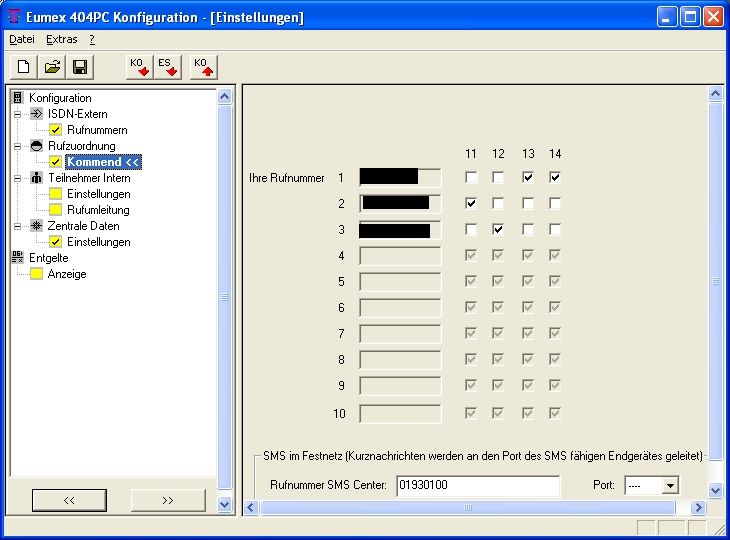Click the Rufnummer 3 number field

point(400,230)
